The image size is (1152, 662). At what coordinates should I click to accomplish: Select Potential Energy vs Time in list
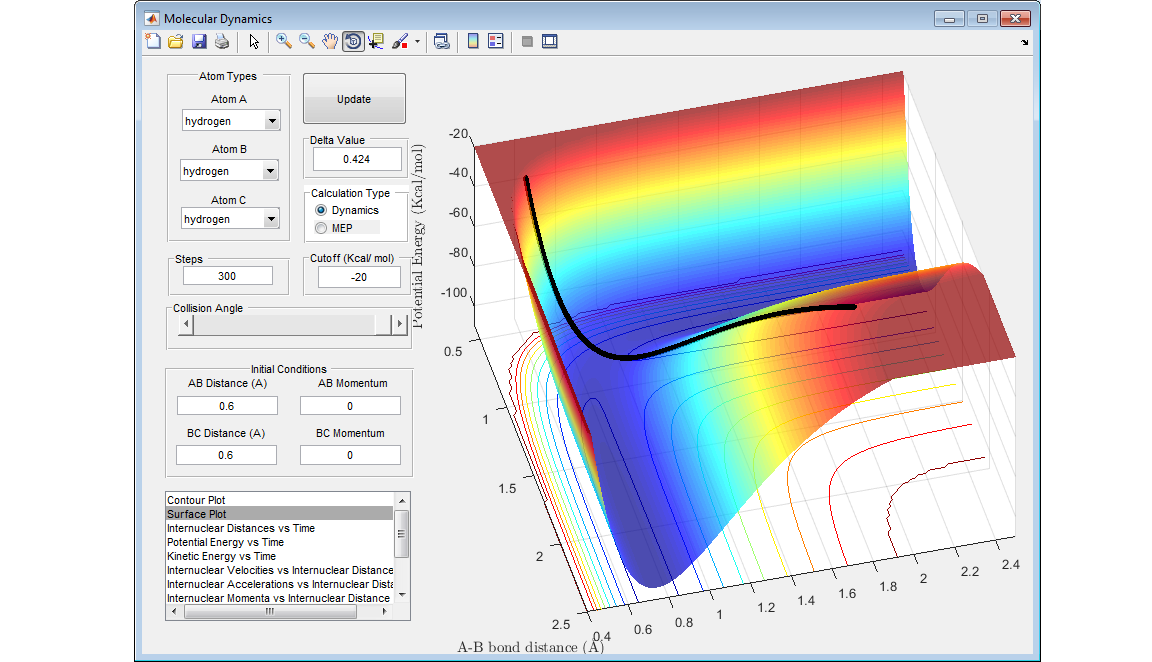[226, 542]
